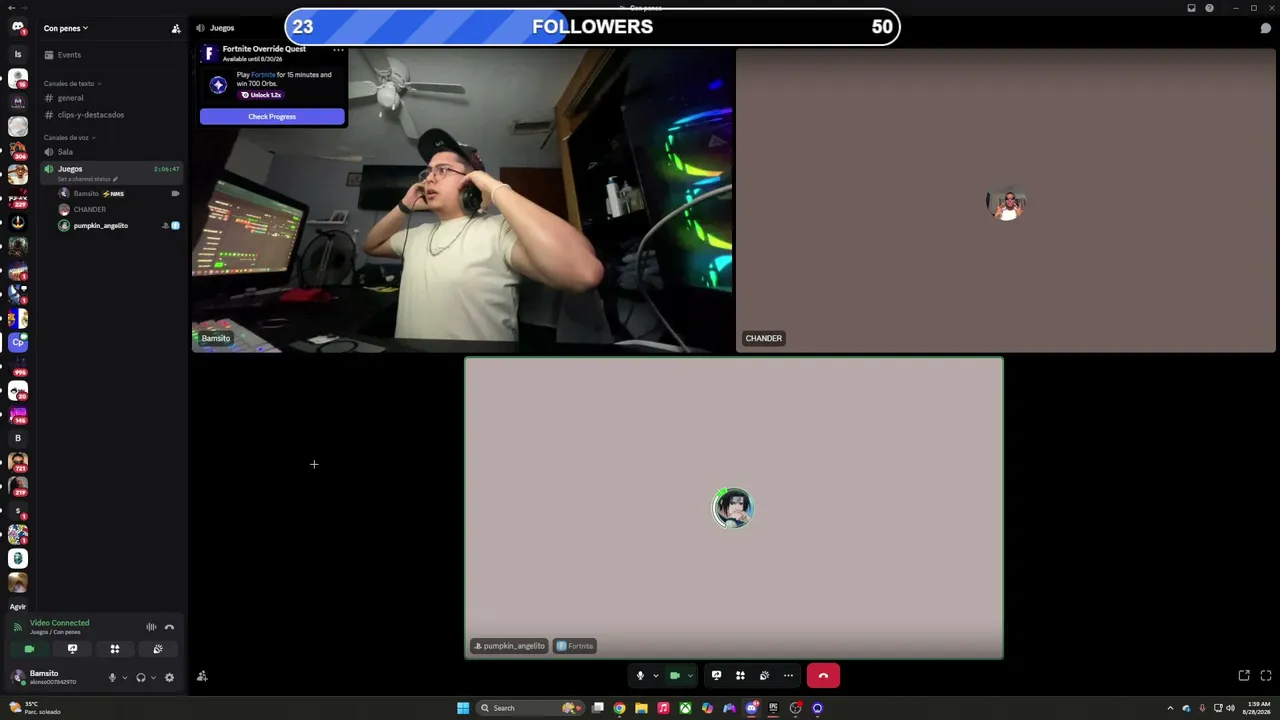Share screen from the call control bar
Viewport: 1280px width, 720px height.
(x=716, y=676)
